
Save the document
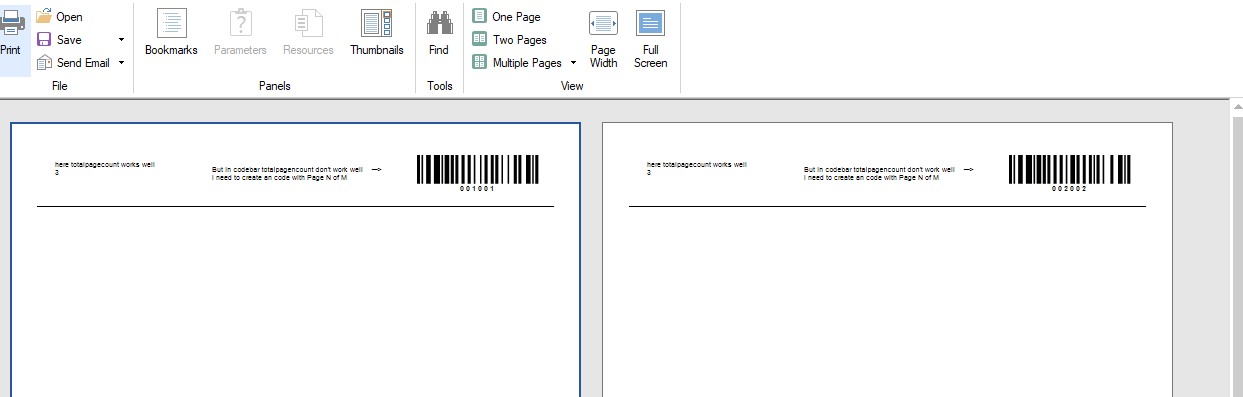coord(60,40)
